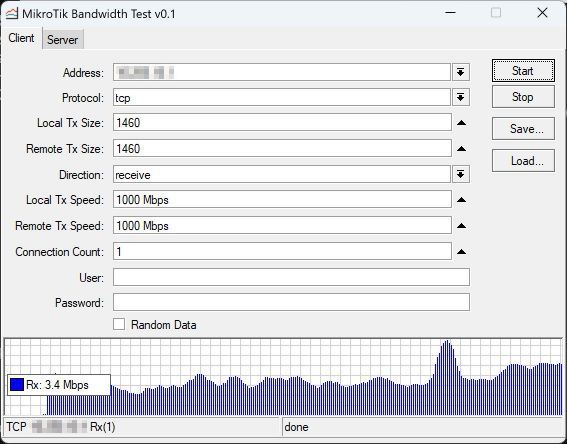
Task: Click the Rx: 3.4 Mbps legend text
Action: click(57, 385)
